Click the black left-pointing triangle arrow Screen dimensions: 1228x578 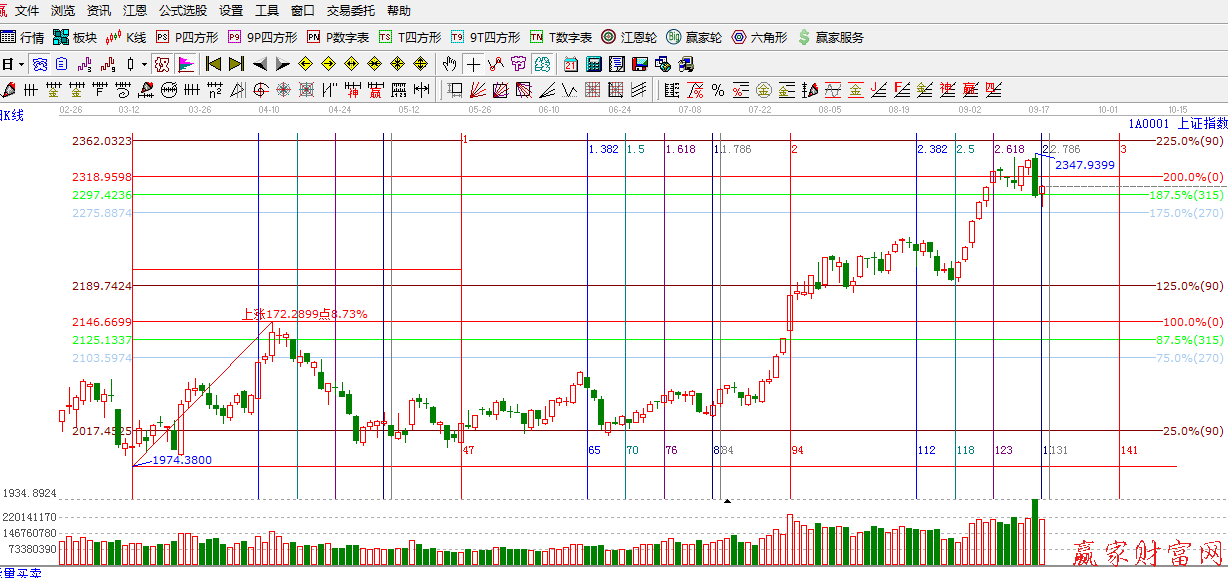260,64
